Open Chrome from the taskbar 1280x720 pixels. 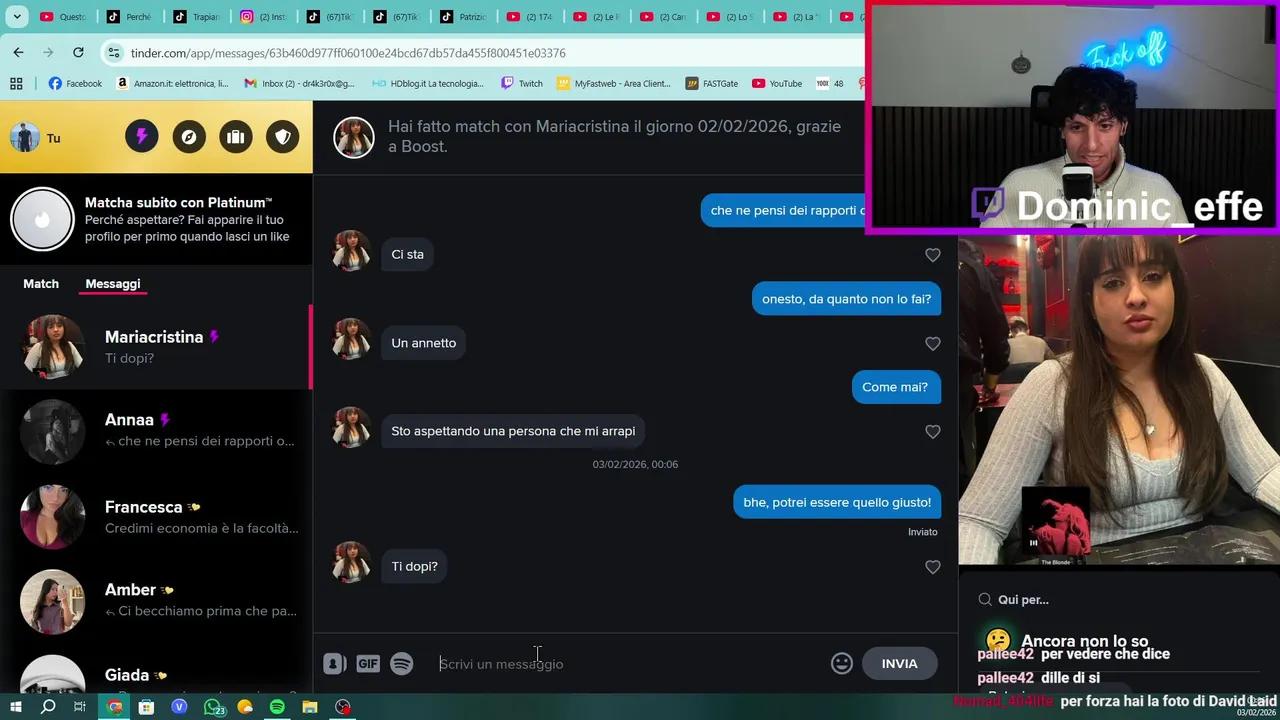(115, 707)
